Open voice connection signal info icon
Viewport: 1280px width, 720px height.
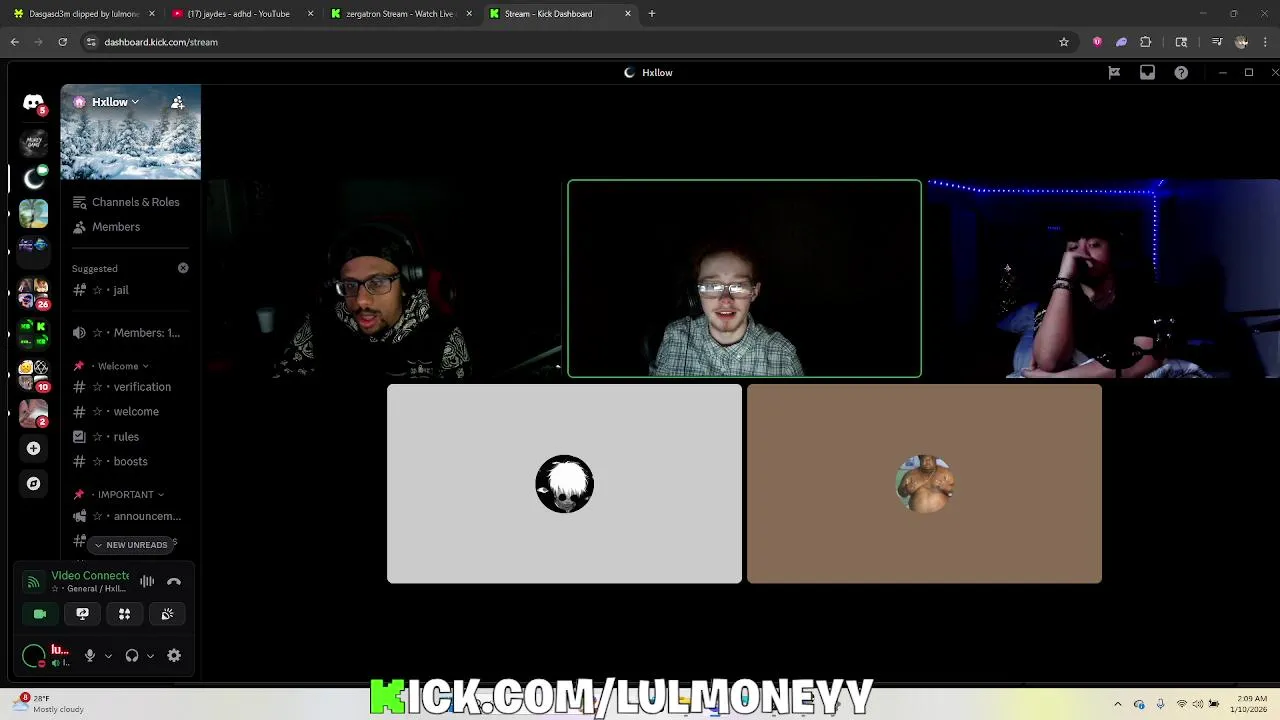click(x=33, y=581)
